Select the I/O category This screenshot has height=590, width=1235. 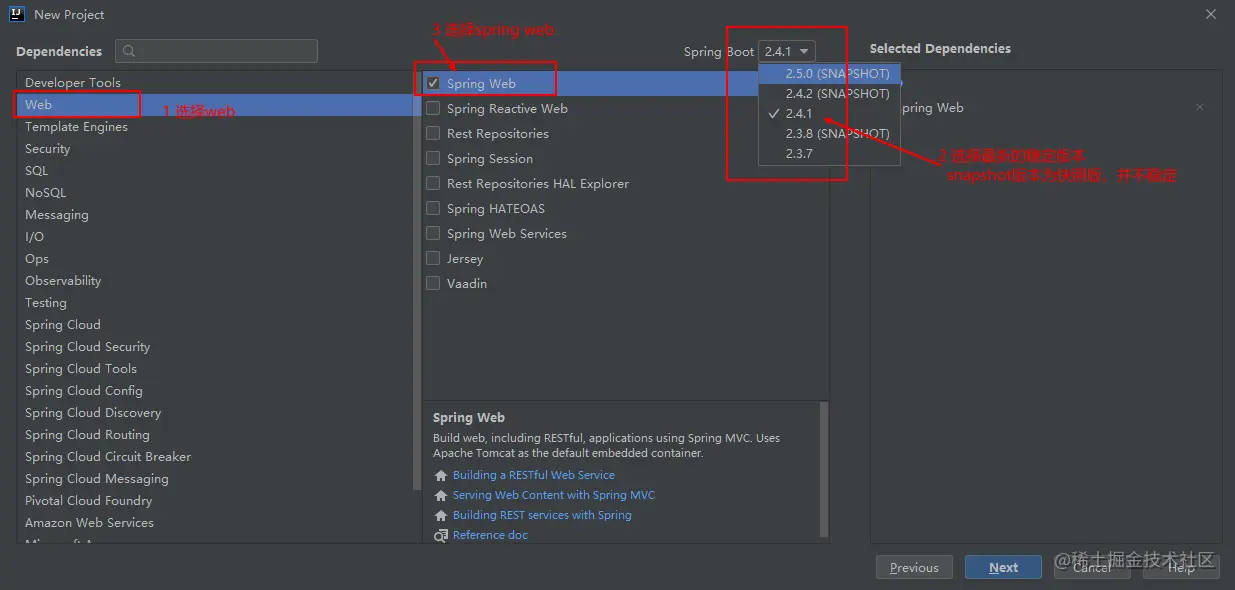pos(216,237)
